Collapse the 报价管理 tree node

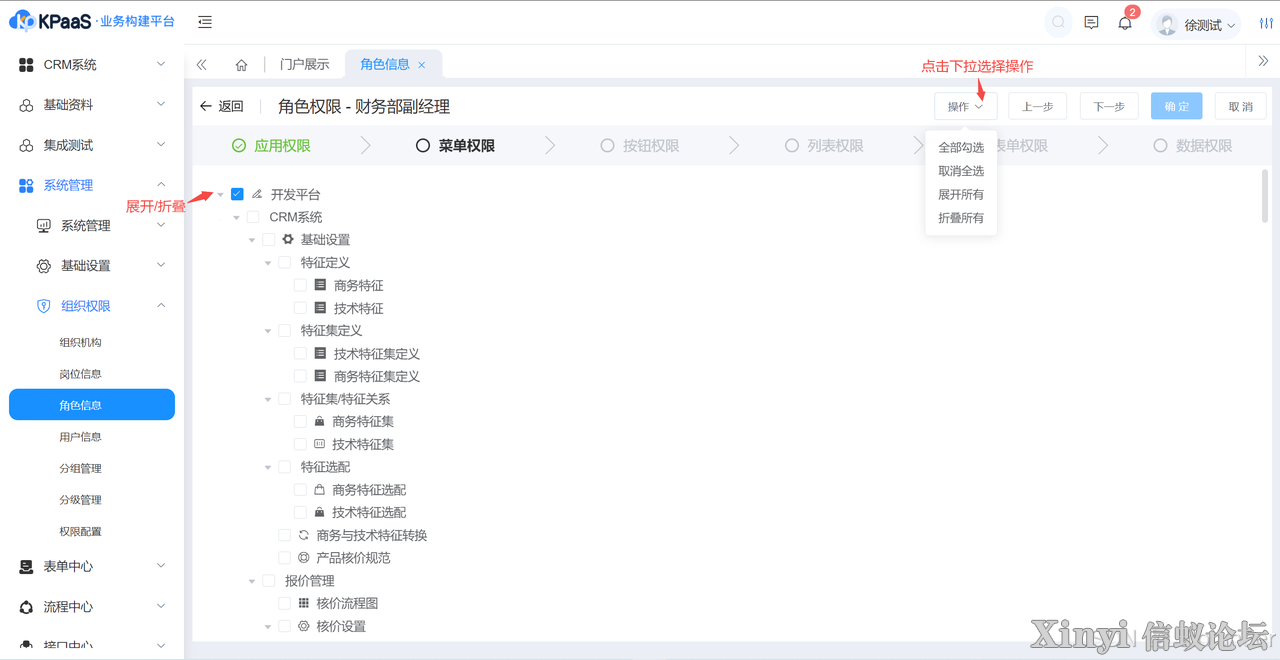[253, 581]
